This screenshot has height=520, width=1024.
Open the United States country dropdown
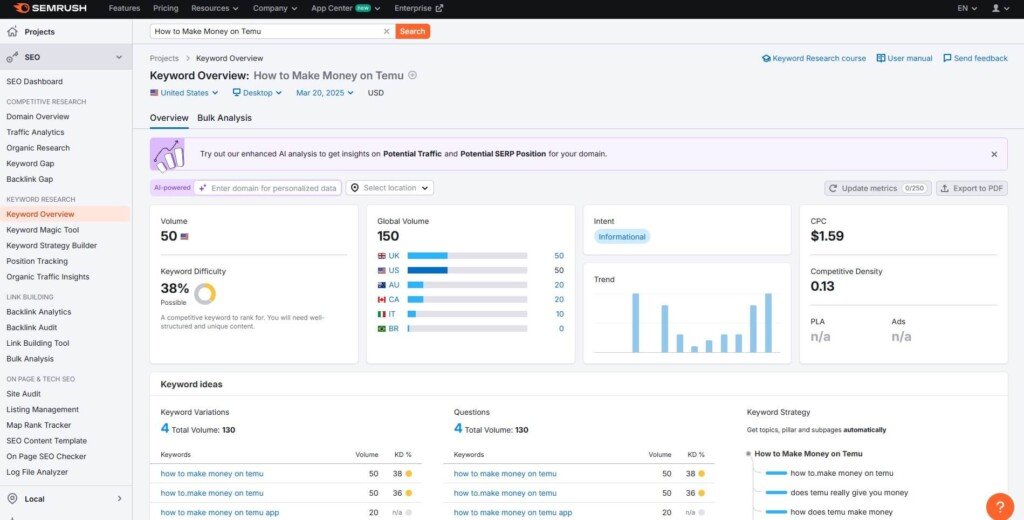click(184, 93)
